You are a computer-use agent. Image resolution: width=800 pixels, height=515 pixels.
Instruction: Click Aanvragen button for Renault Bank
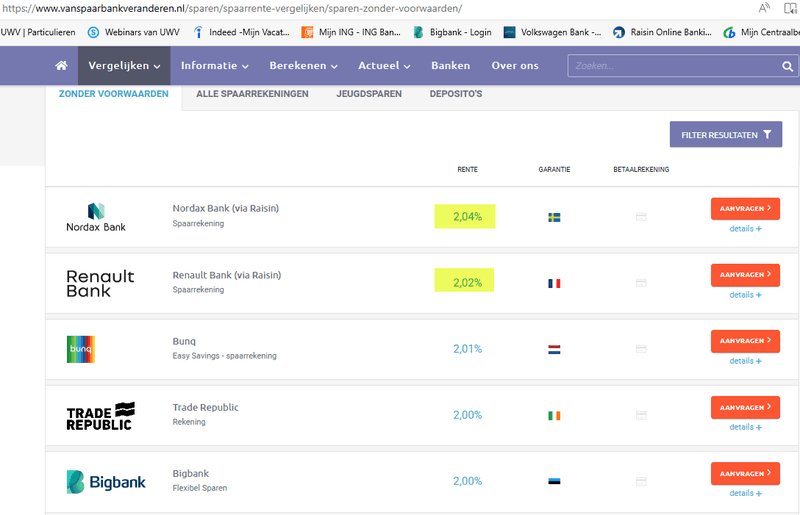[x=745, y=275]
